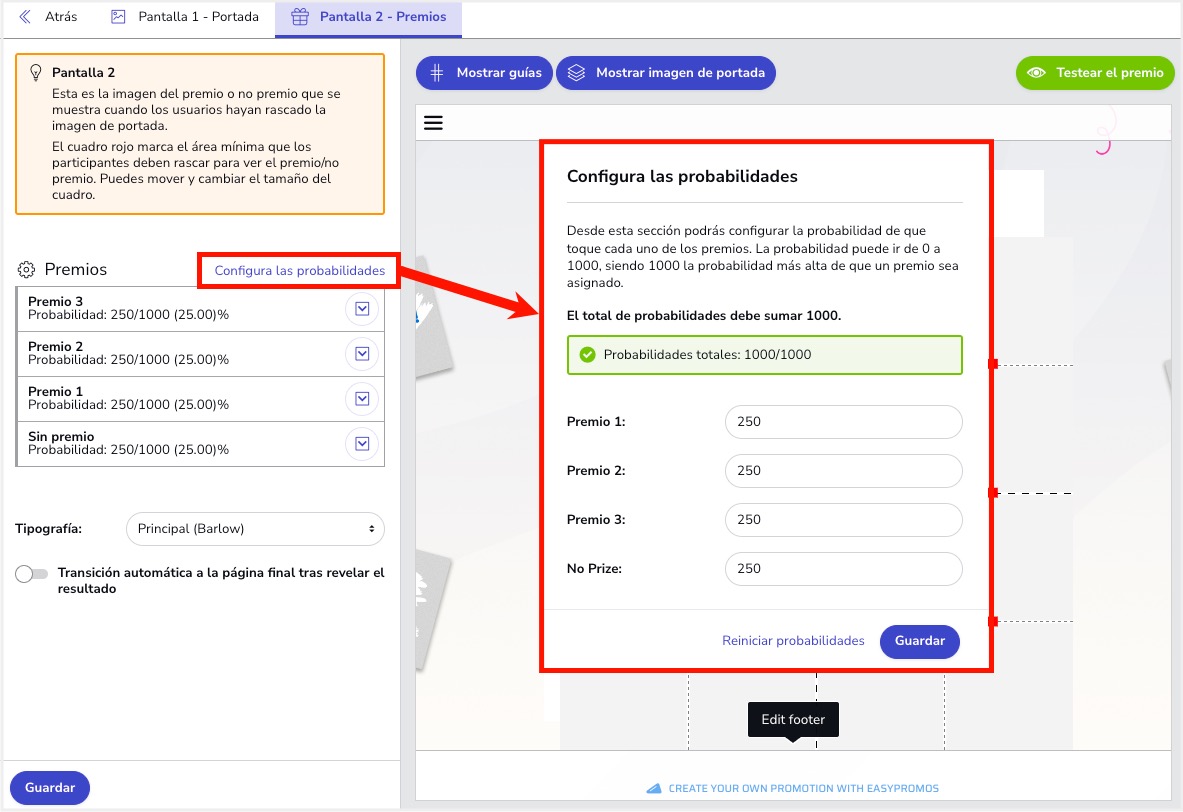Open the hamburger menu icon in preview

coord(433,123)
